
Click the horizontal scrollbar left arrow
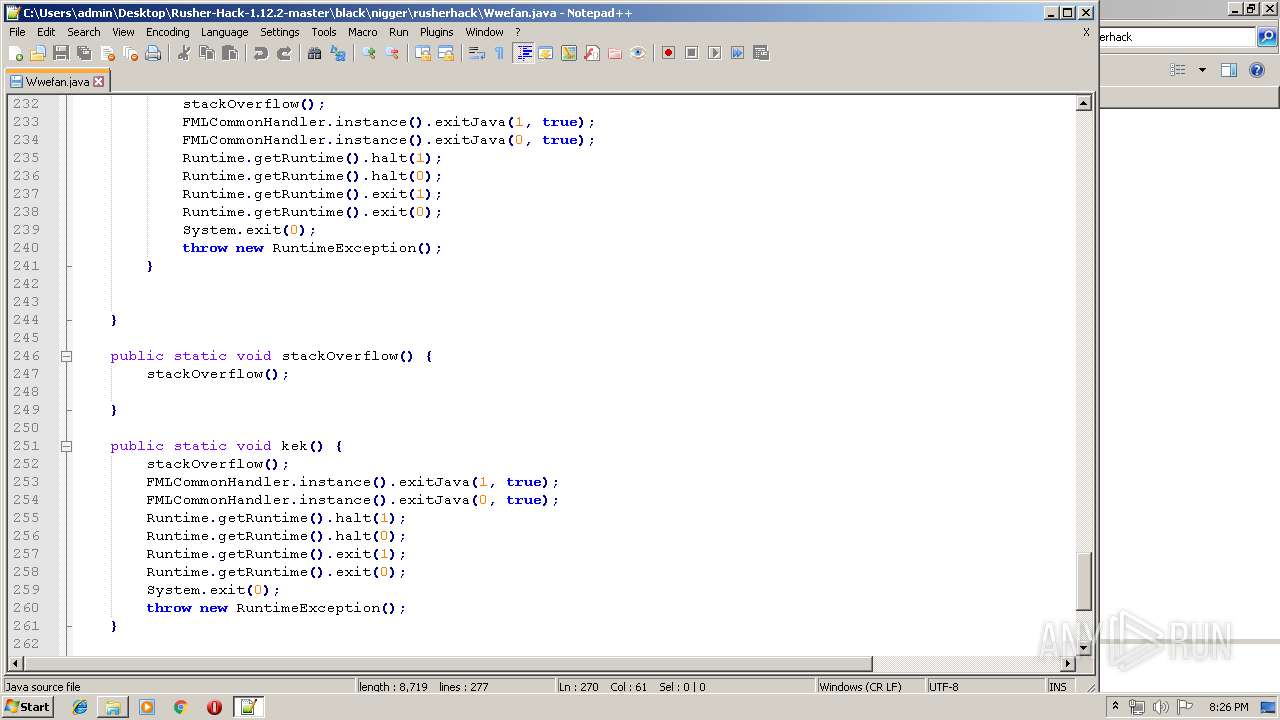click(x=15, y=663)
